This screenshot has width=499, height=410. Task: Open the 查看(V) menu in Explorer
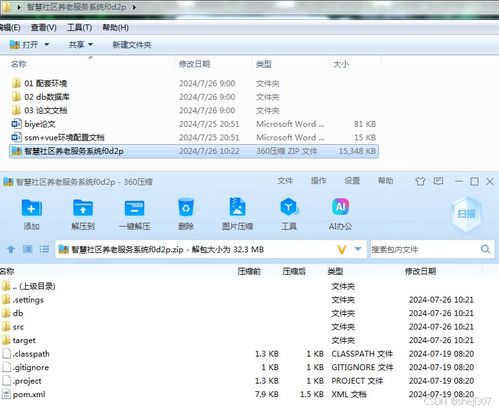click(44, 28)
